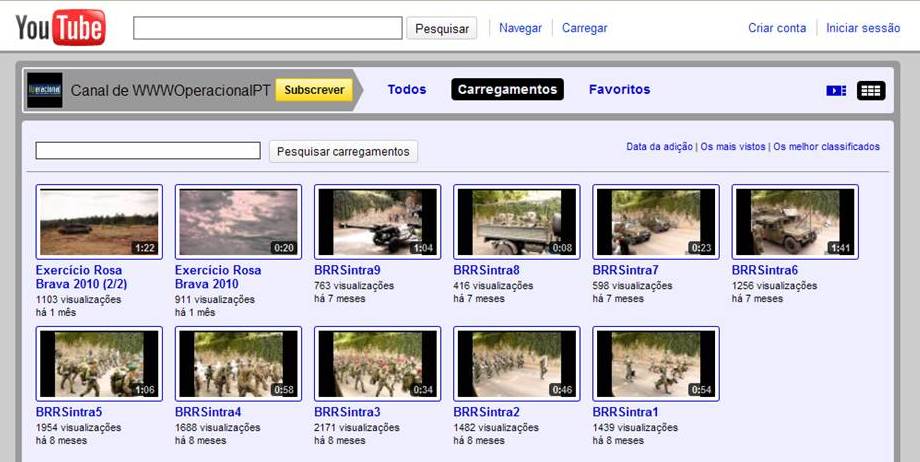Click the 2171 visualizações text
This screenshot has height=462, width=920.
(x=357, y=427)
